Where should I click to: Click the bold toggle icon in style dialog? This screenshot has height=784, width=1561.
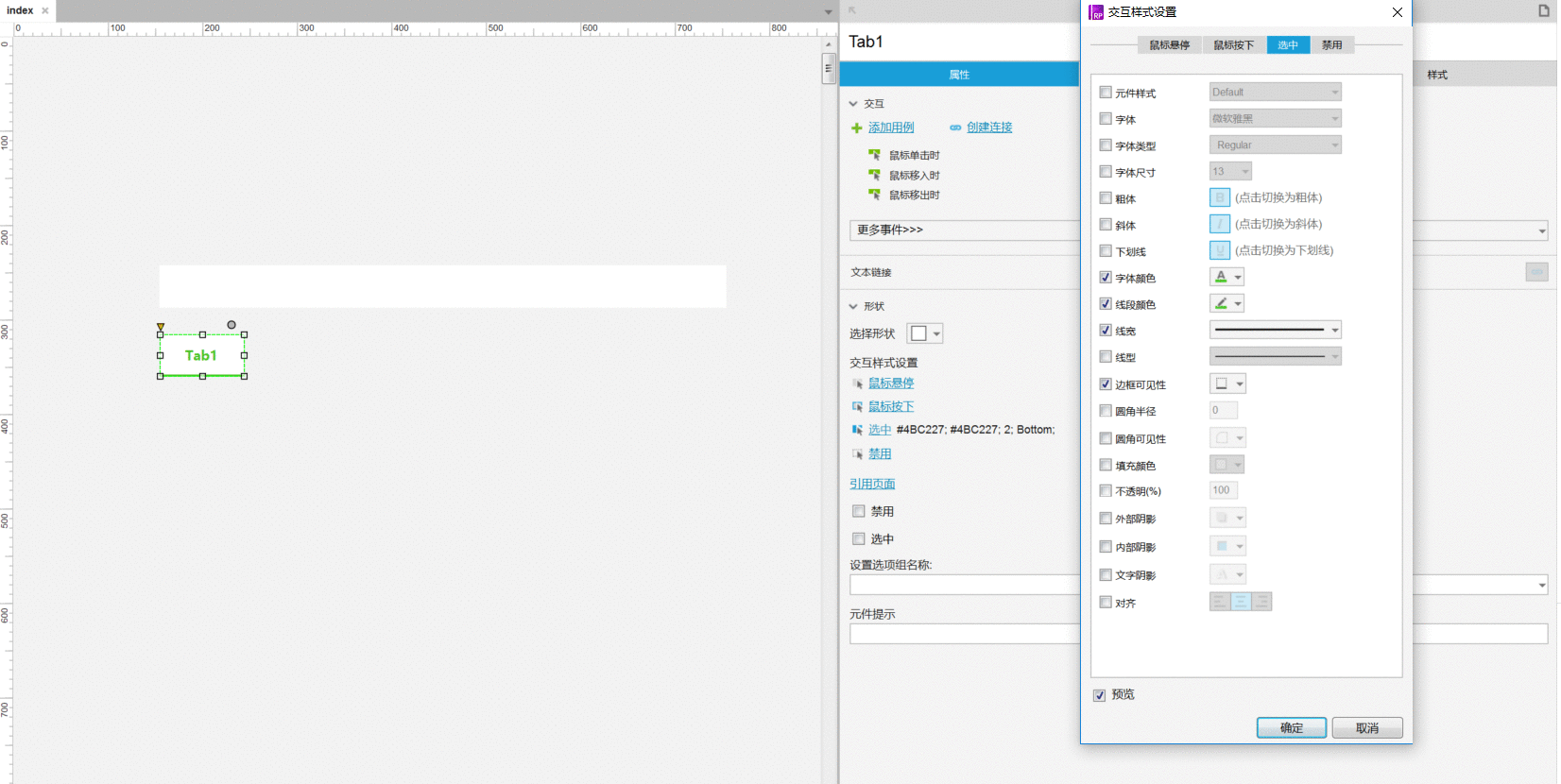pyautogui.click(x=1219, y=197)
